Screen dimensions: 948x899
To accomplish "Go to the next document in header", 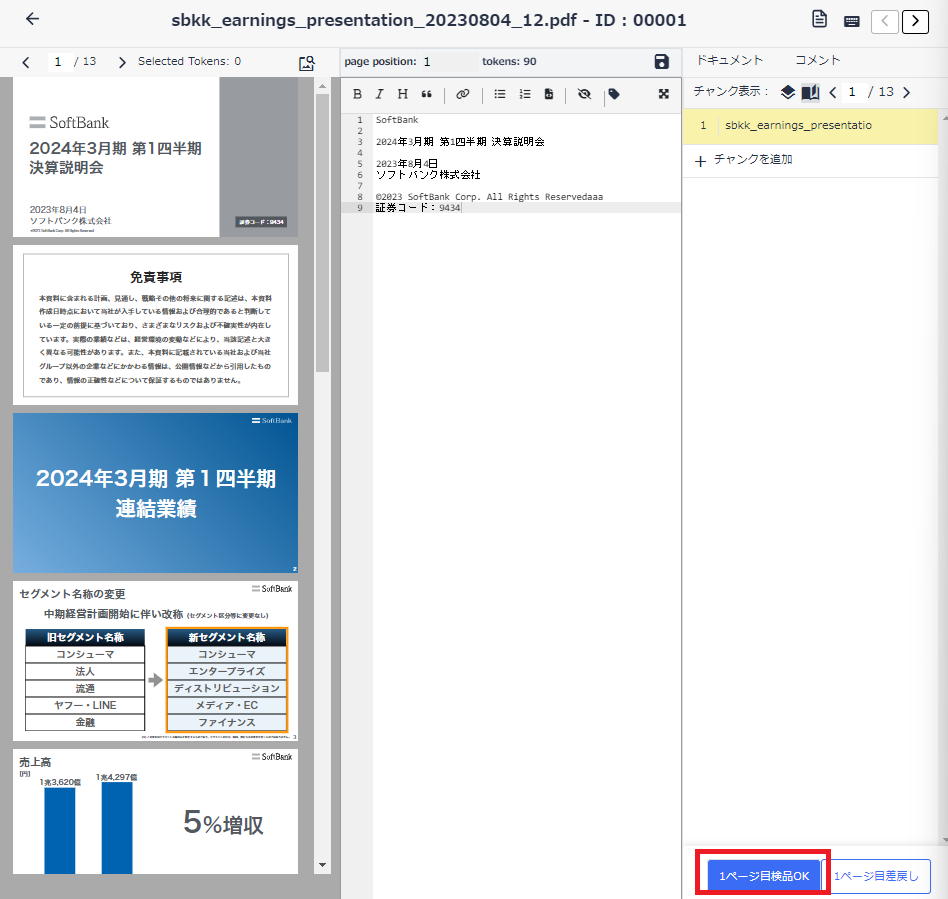I will pyautogui.click(x=915, y=22).
